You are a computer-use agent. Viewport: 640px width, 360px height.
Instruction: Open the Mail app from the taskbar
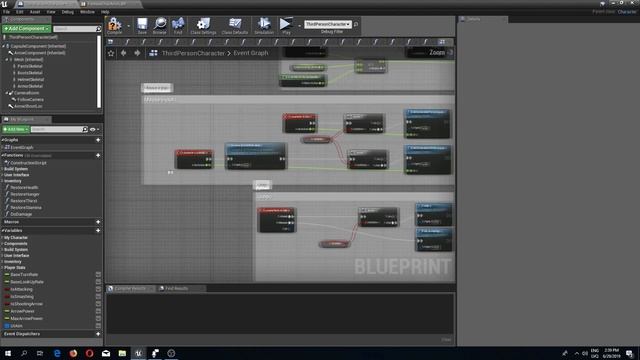pyautogui.click(x=106, y=353)
